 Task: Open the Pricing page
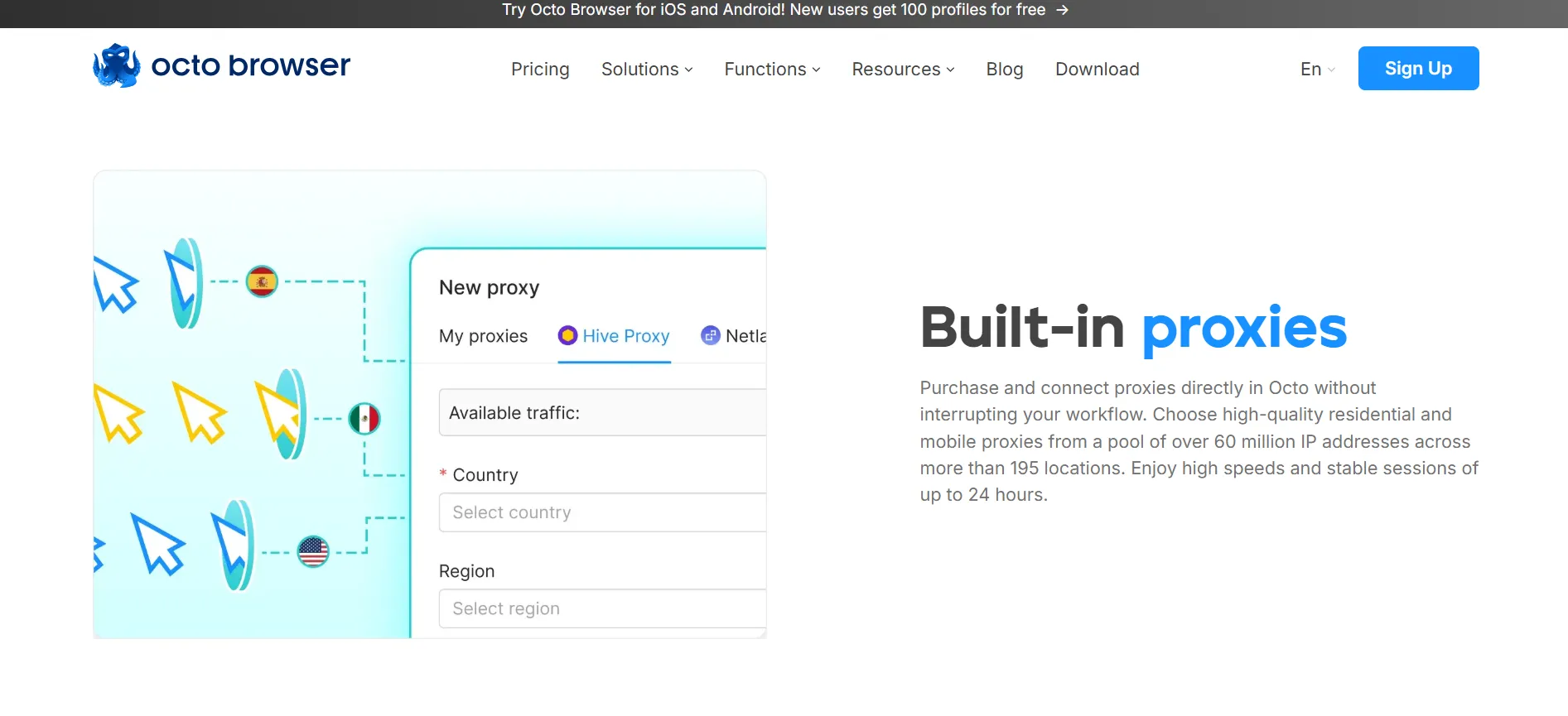[x=540, y=70]
